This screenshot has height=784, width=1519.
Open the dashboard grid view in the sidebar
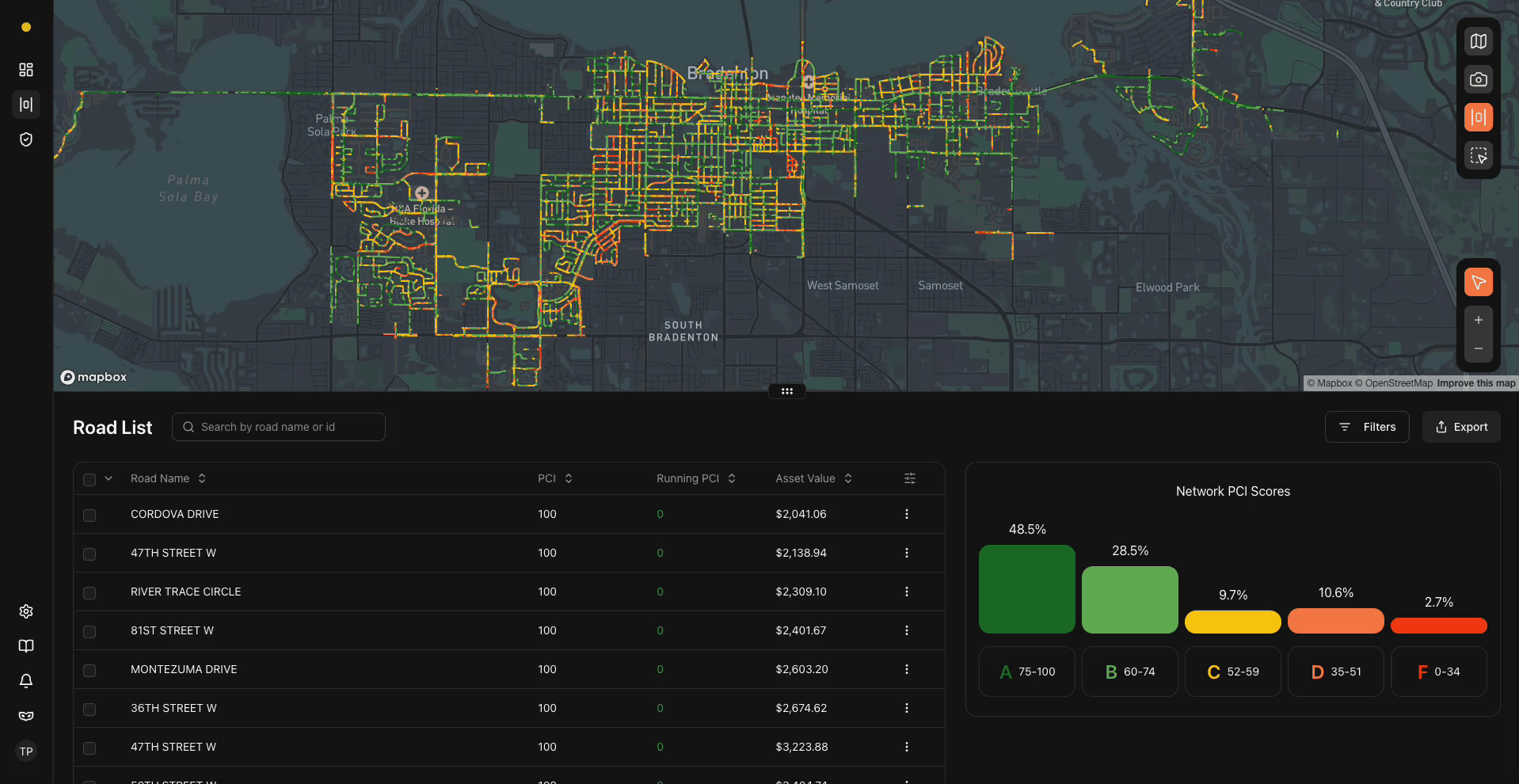click(x=25, y=70)
